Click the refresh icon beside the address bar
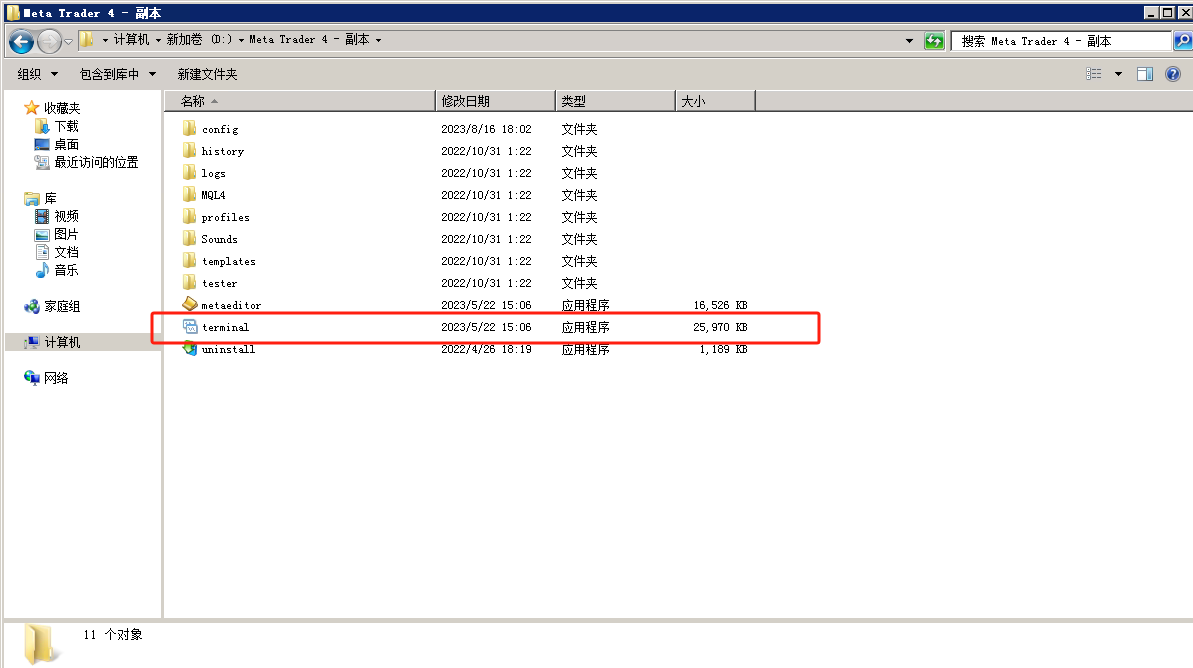This screenshot has width=1193, height=668. [x=934, y=41]
